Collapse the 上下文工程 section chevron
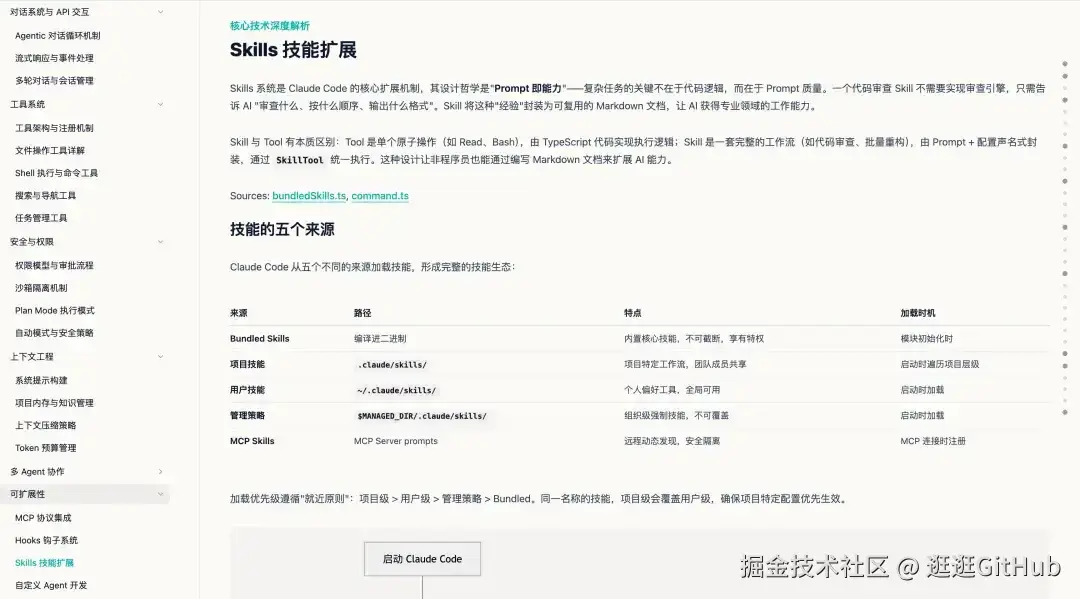1080x599 pixels. [160, 357]
